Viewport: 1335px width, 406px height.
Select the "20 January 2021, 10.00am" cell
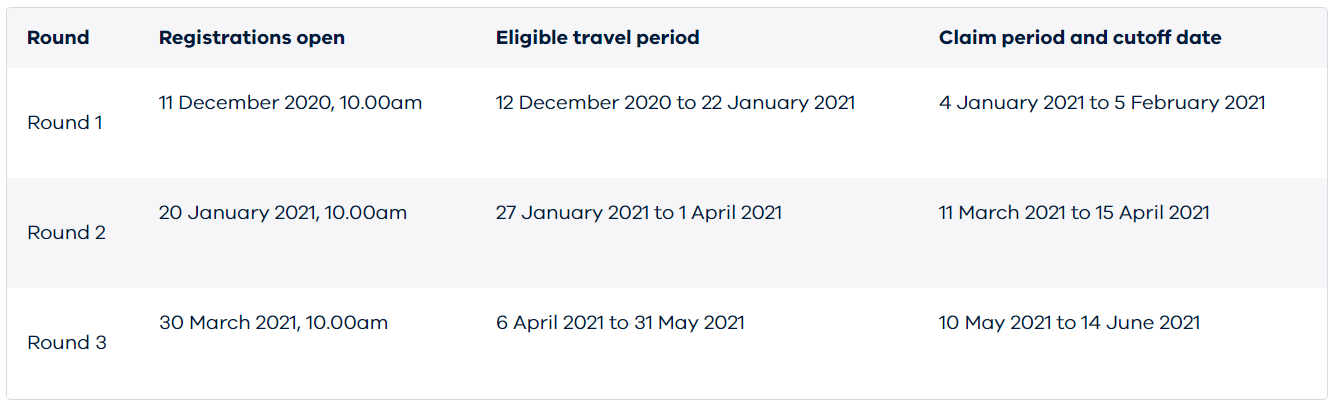pos(283,213)
